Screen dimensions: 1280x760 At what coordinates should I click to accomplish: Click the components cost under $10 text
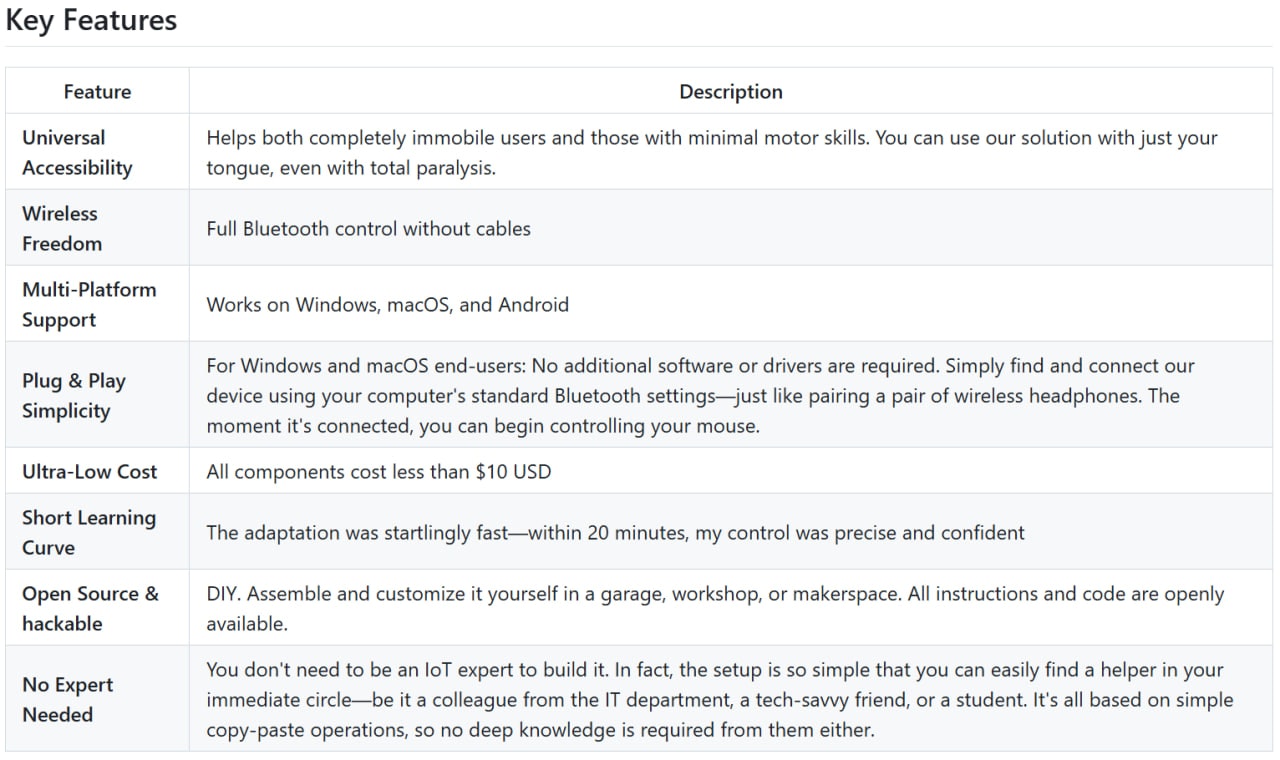coord(378,471)
